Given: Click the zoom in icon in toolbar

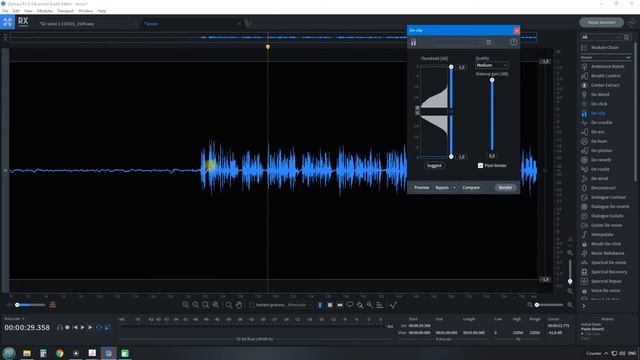Looking at the screenshot, I should [x=186, y=305].
